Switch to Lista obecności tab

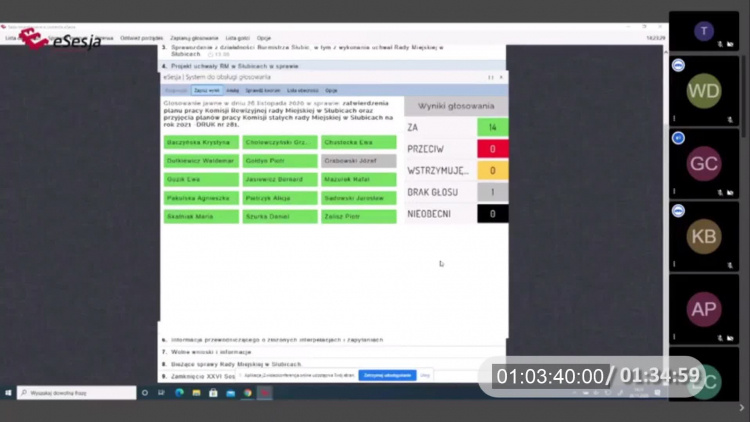[304, 90]
